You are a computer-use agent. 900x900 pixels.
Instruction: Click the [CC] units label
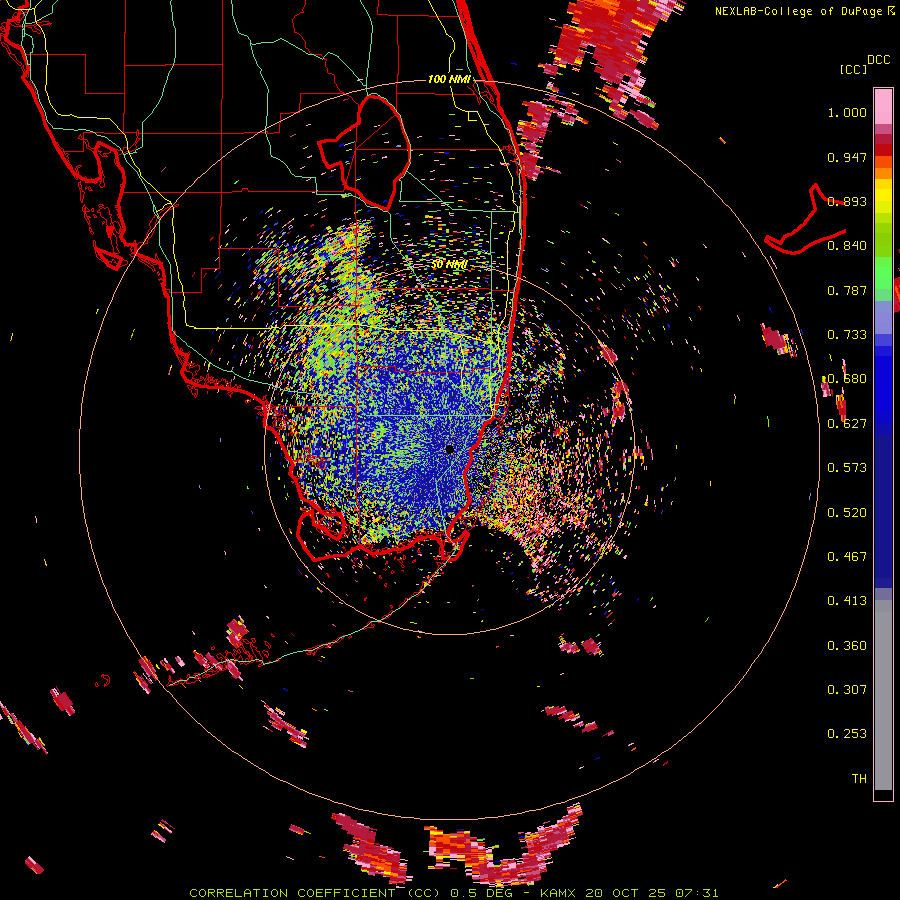tap(853, 69)
